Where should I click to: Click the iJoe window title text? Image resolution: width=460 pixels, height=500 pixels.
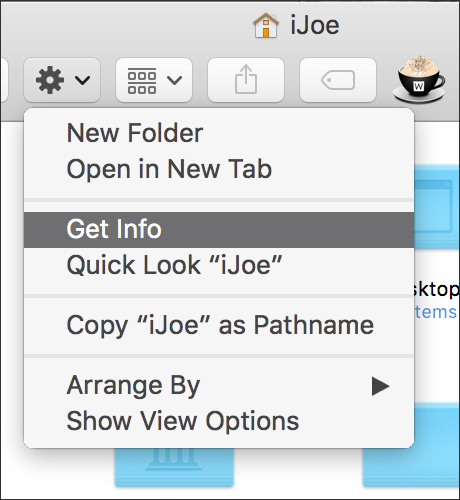pyautogui.click(x=315, y=25)
